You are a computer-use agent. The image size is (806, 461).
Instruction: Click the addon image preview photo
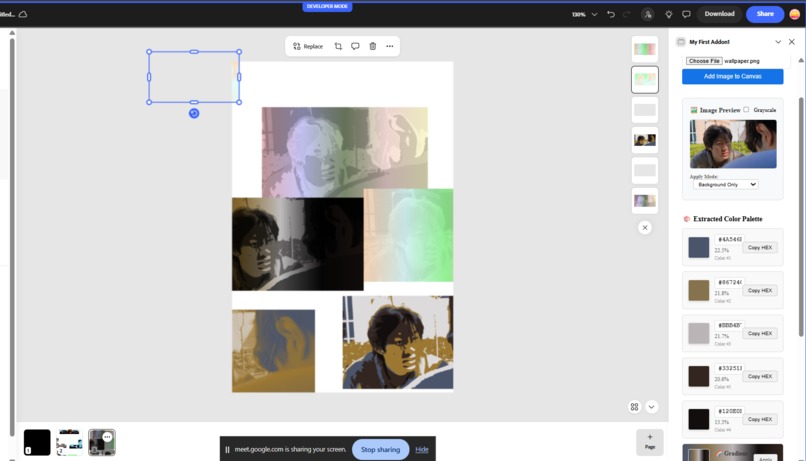pos(733,144)
